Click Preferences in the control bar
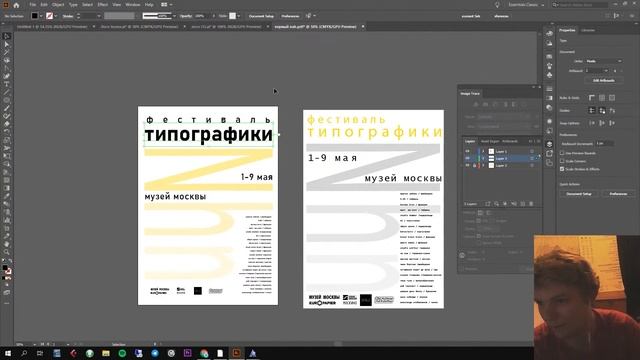This screenshot has width=640, height=360. [290, 16]
